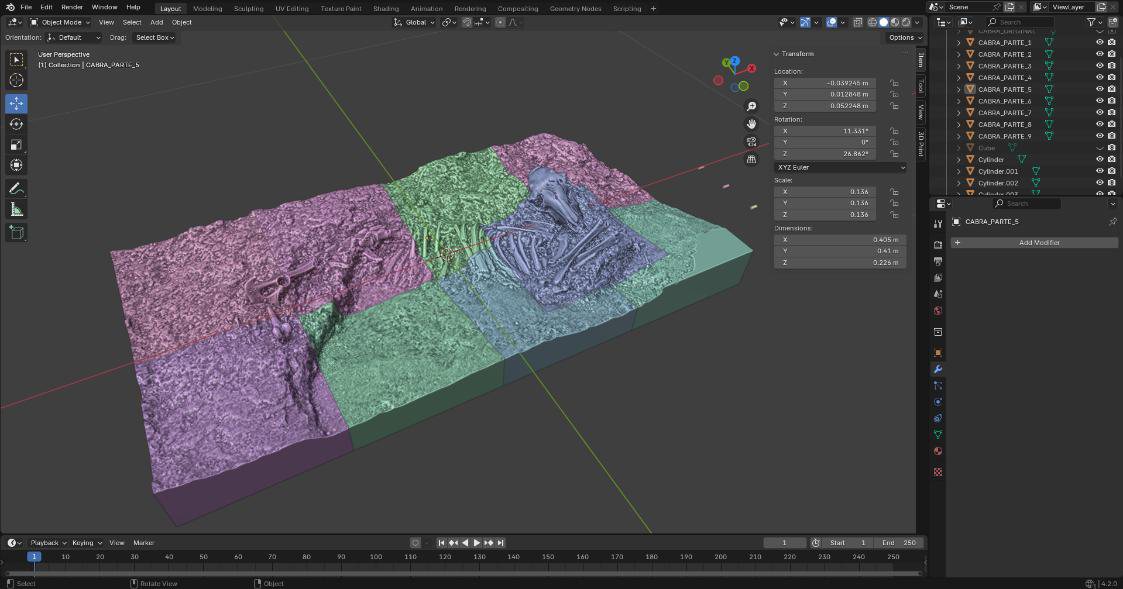Click the Location X value field
The height and width of the screenshot is (589, 1123).
coord(825,83)
